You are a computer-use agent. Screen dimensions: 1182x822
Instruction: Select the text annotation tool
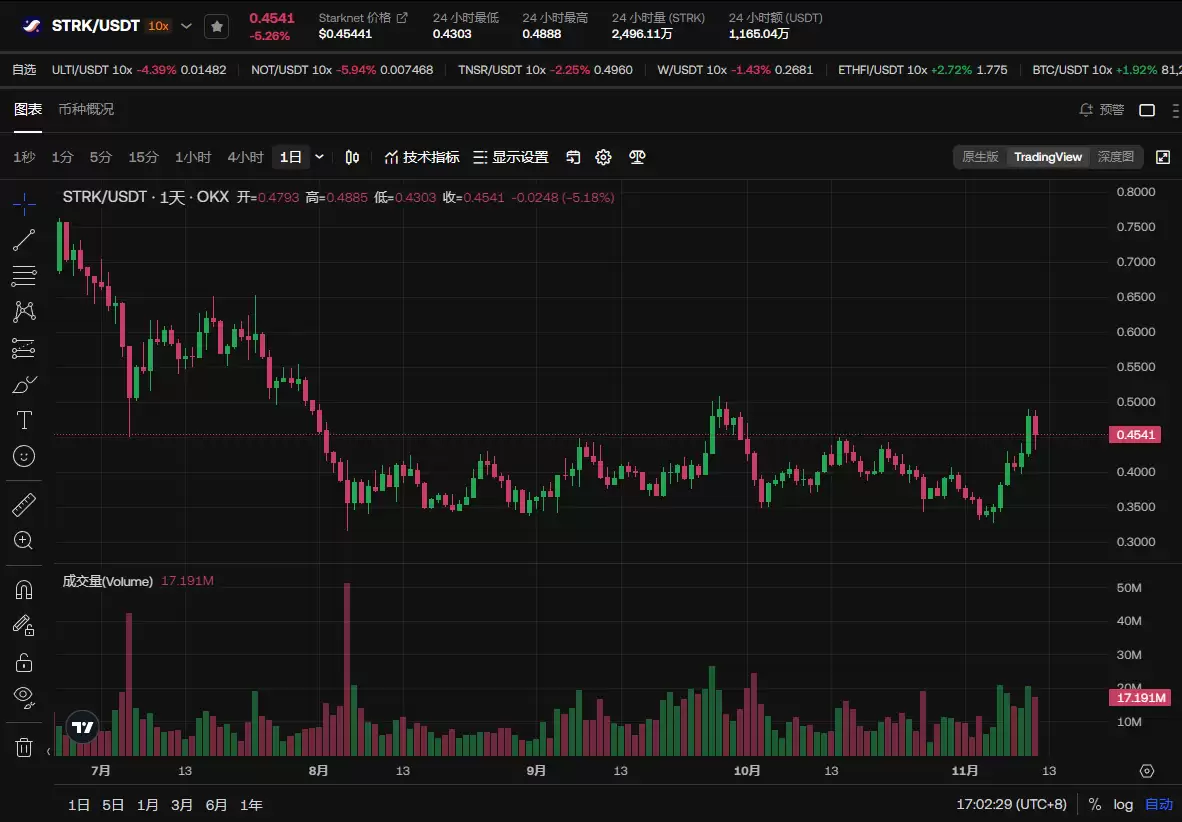(x=24, y=420)
